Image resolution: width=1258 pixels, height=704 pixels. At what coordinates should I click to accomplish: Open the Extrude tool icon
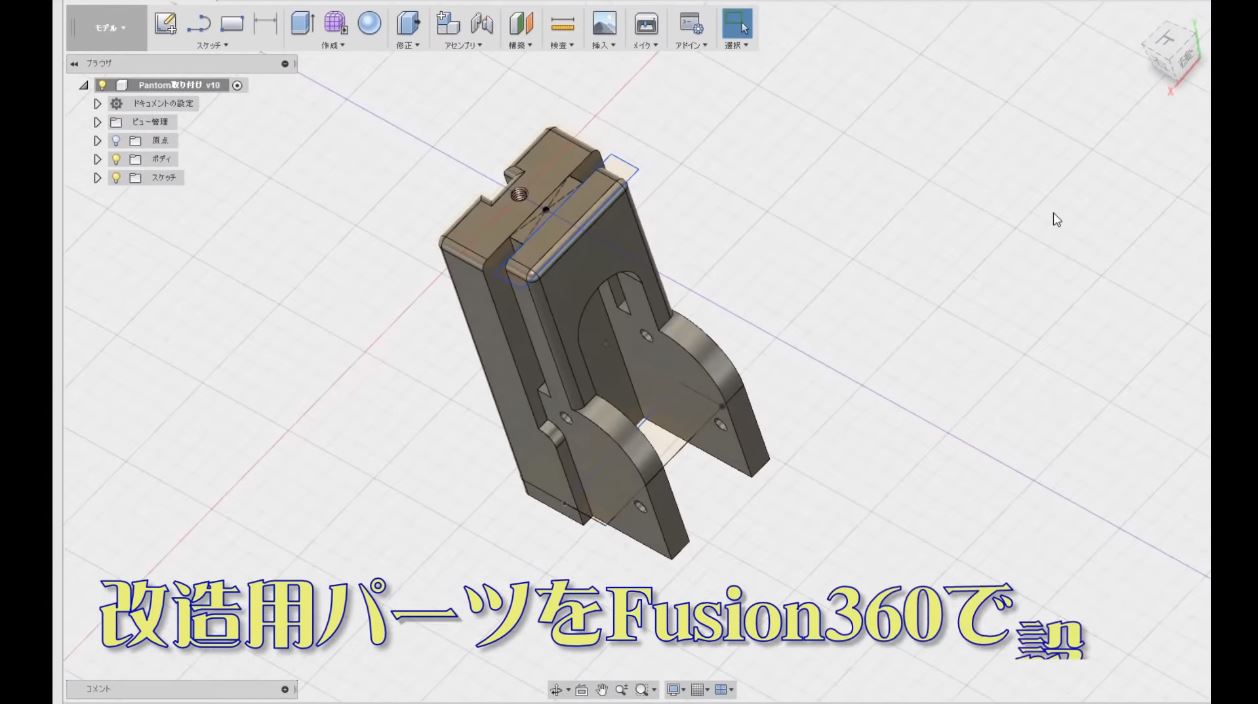303,22
